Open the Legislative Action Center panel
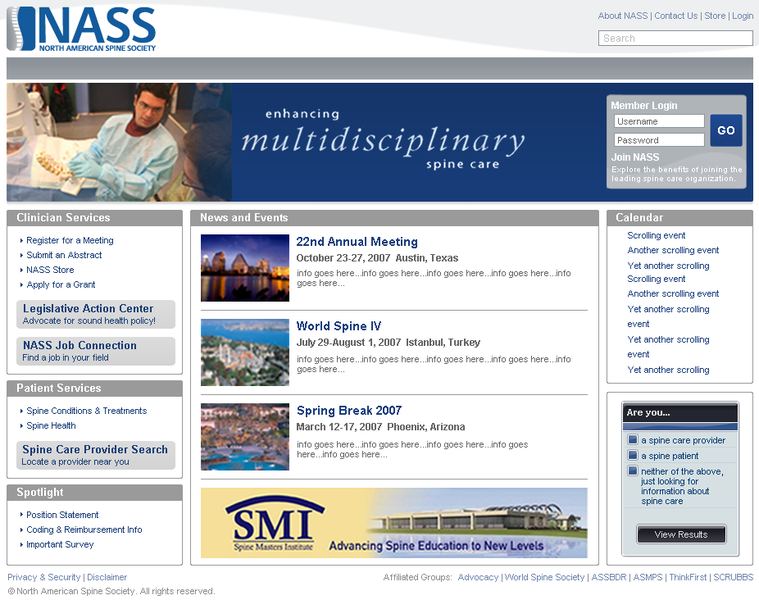This screenshot has width=759, height=600. pos(96,314)
